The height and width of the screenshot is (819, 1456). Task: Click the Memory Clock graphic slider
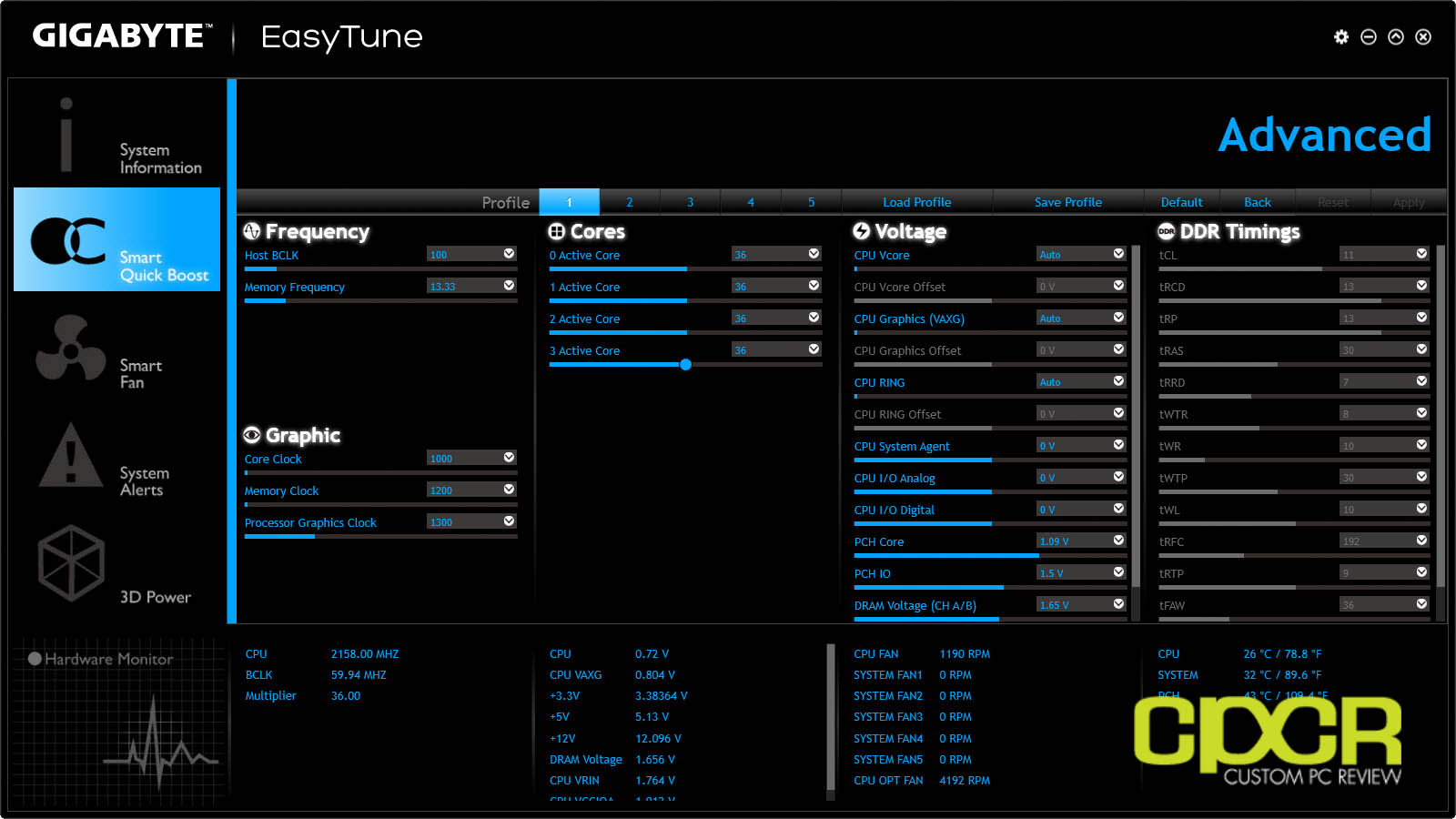click(x=380, y=504)
